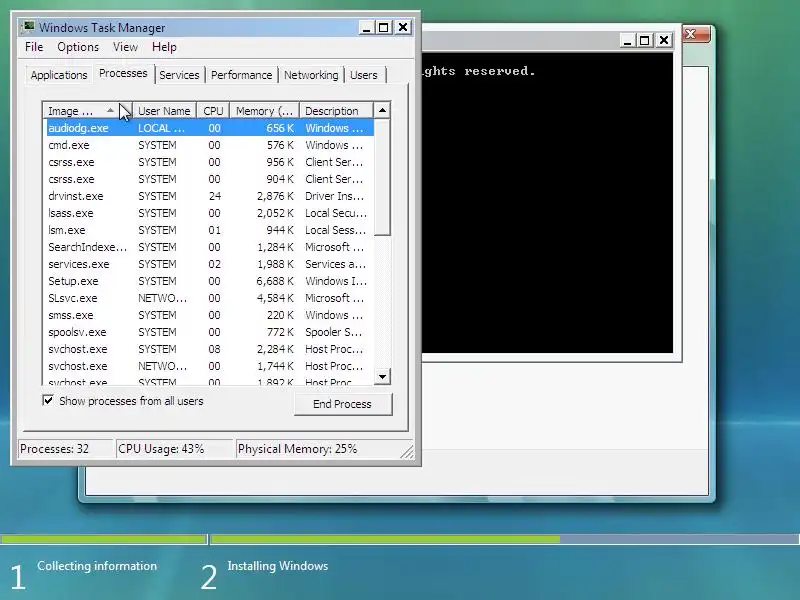Select csrss.exe using 956 K memory

[x=209, y=162]
